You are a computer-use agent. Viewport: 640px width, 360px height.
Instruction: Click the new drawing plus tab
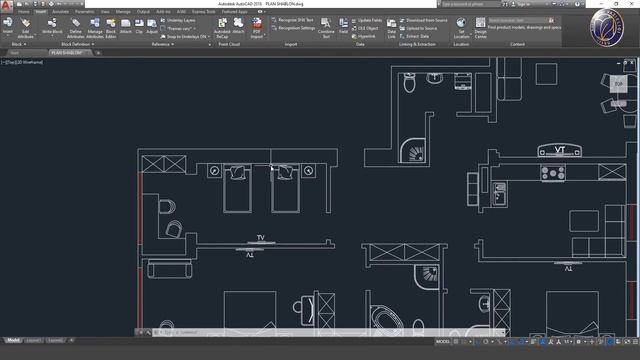pos(98,53)
